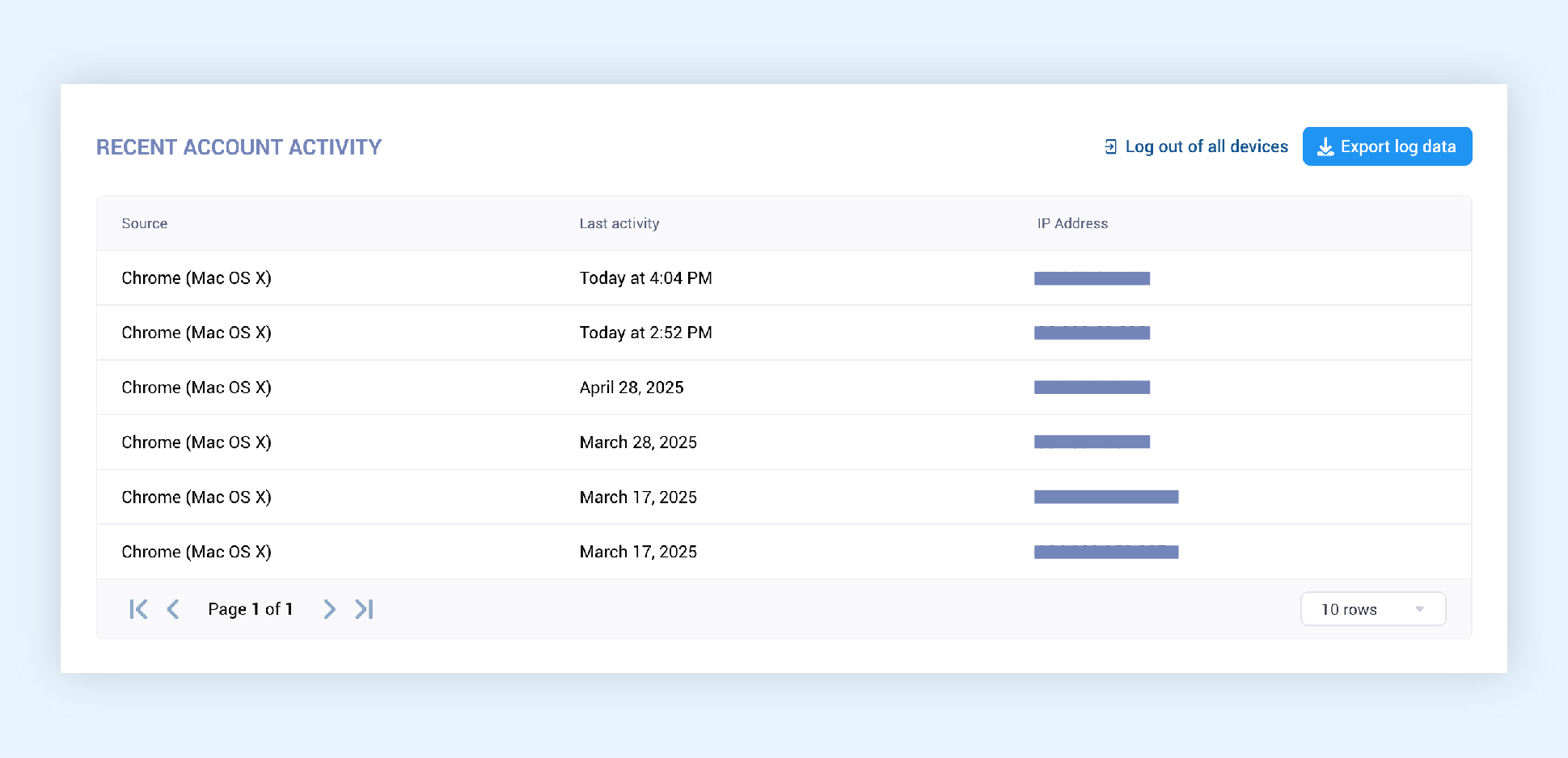Log out of all devices

[x=1206, y=146]
